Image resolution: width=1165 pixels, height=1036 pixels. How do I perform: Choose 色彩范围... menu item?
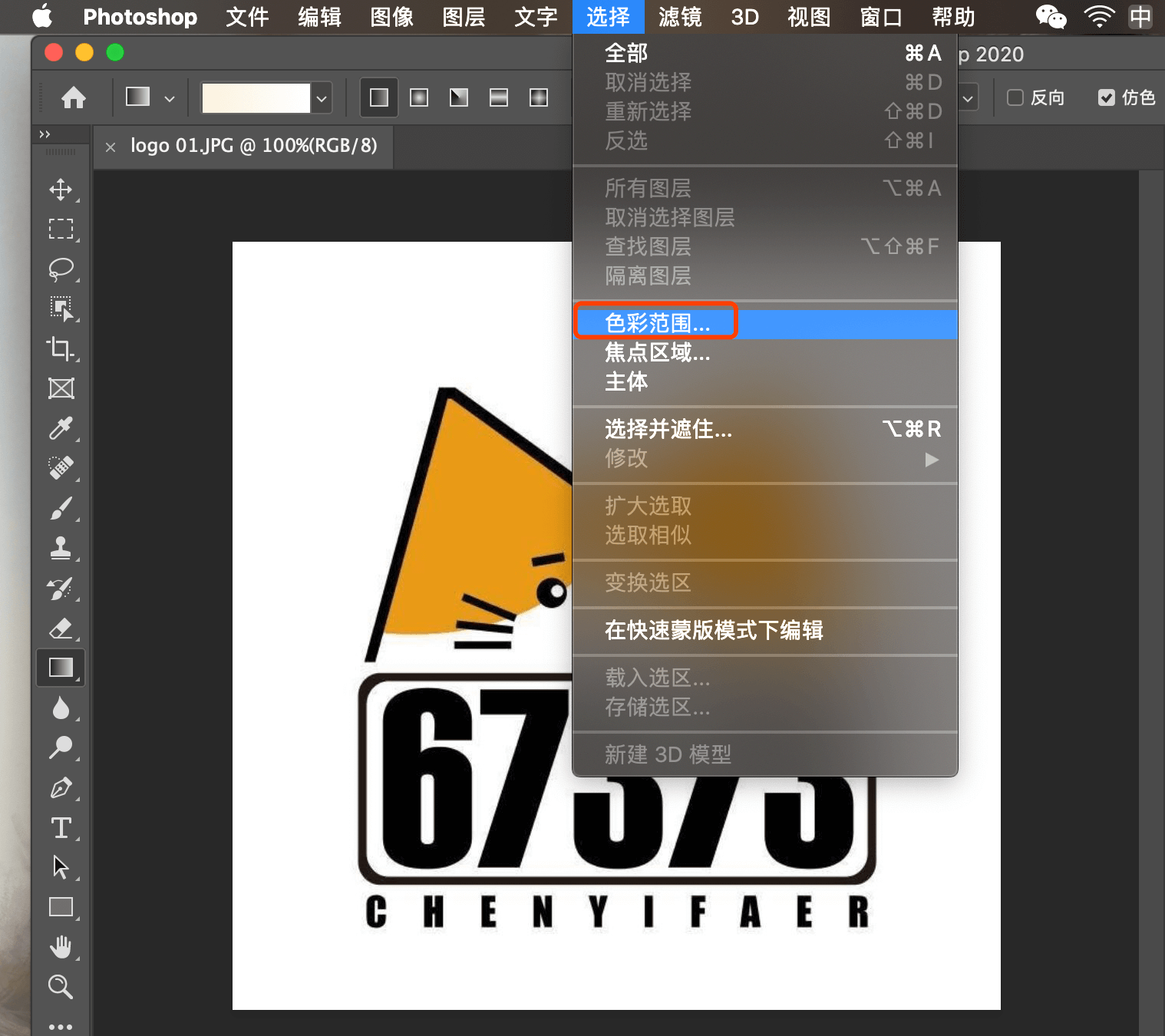tap(765, 323)
